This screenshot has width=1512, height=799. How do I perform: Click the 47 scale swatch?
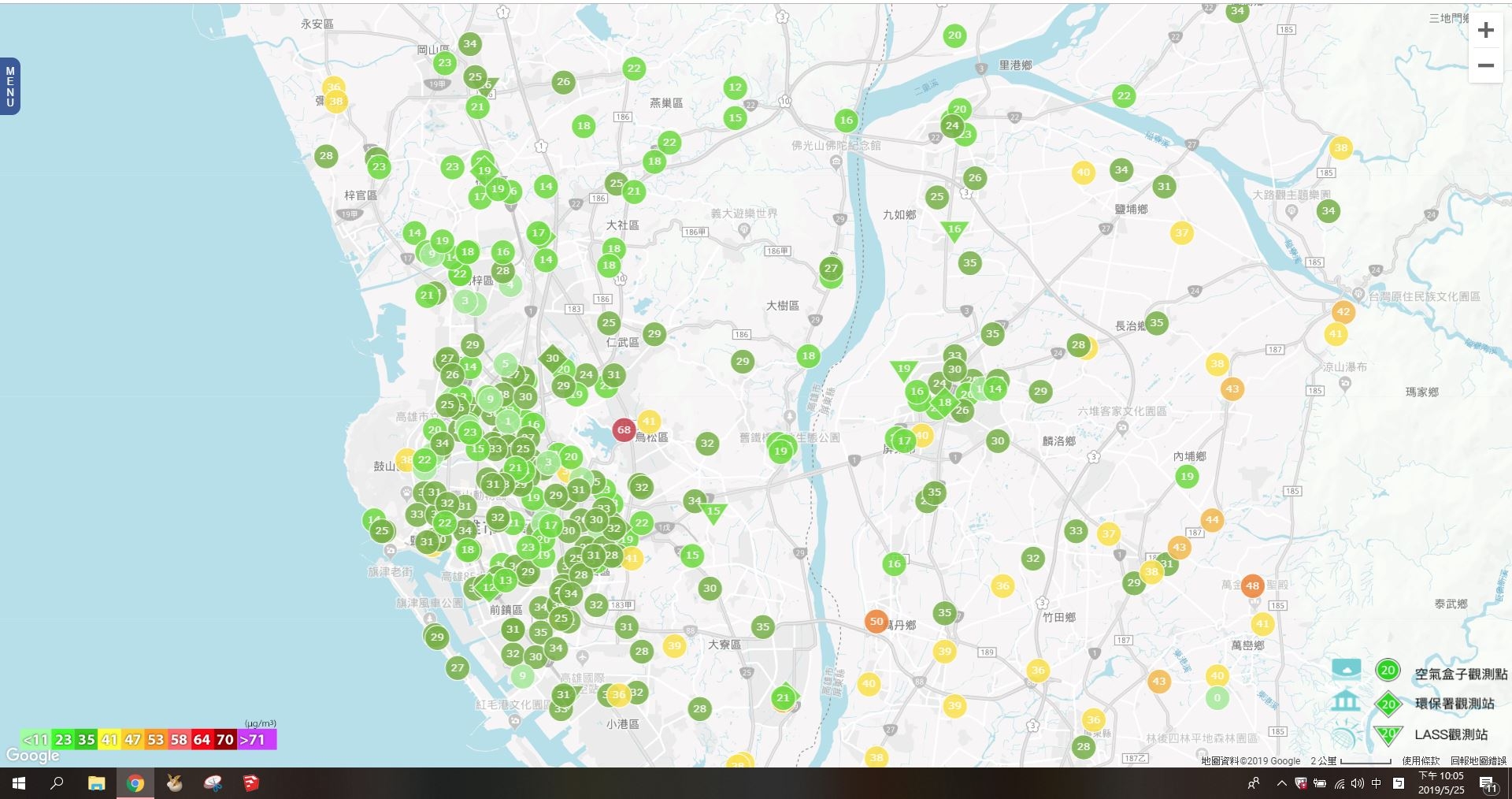(x=132, y=740)
